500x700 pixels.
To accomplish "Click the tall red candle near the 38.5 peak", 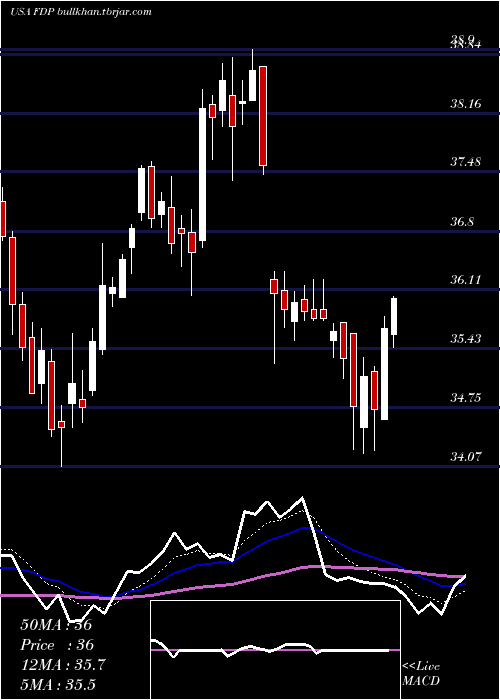I will 263,116.
